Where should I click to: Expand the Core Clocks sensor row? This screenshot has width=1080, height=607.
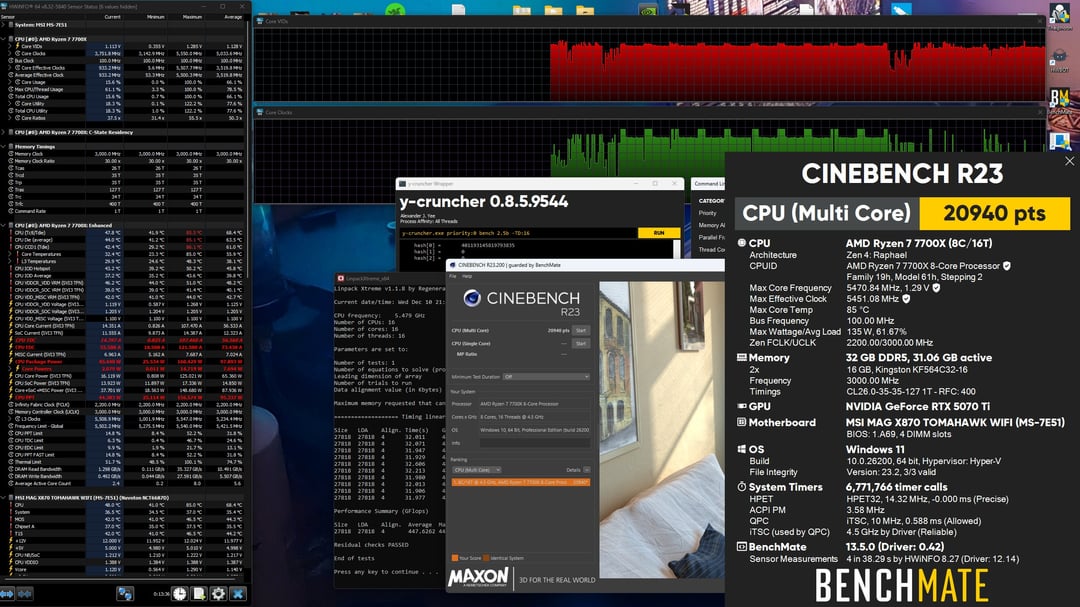[x=10, y=53]
